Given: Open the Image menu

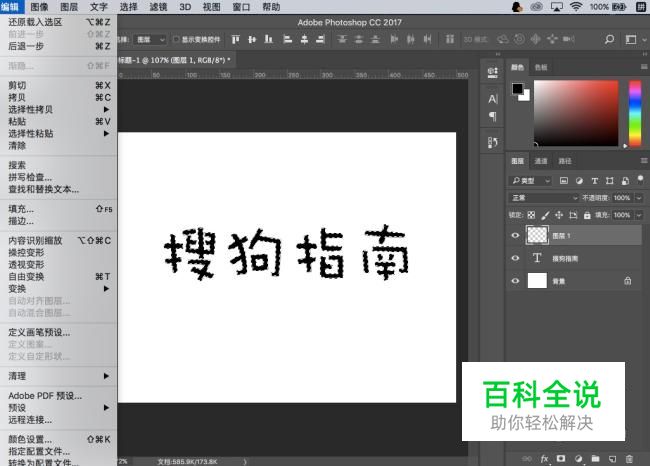Looking at the screenshot, I should point(39,7).
